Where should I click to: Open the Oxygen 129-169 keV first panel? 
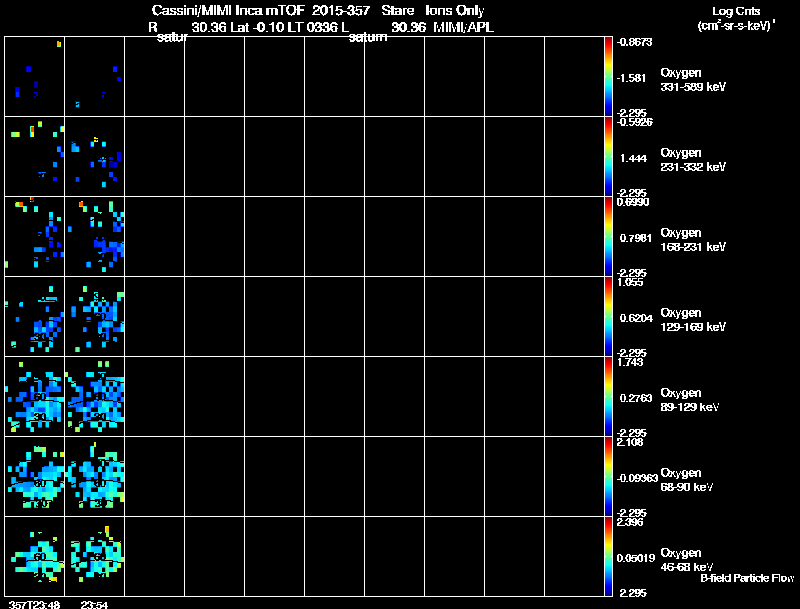(x=35, y=317)
